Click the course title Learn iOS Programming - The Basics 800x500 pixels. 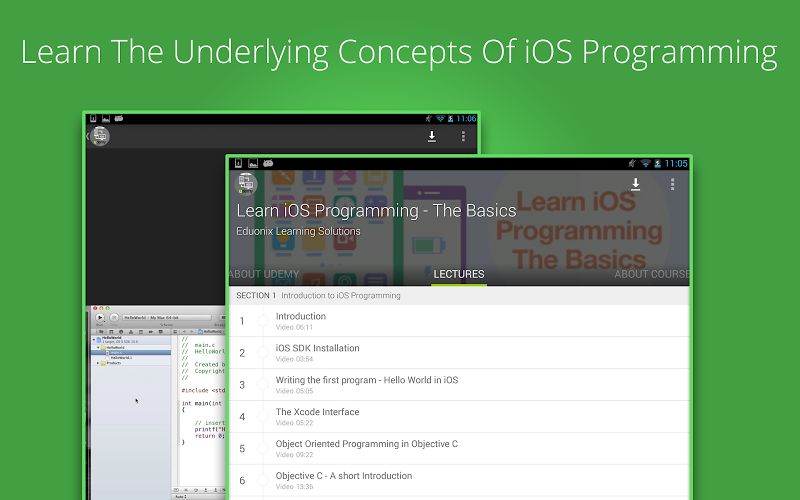tap(376, 210)
